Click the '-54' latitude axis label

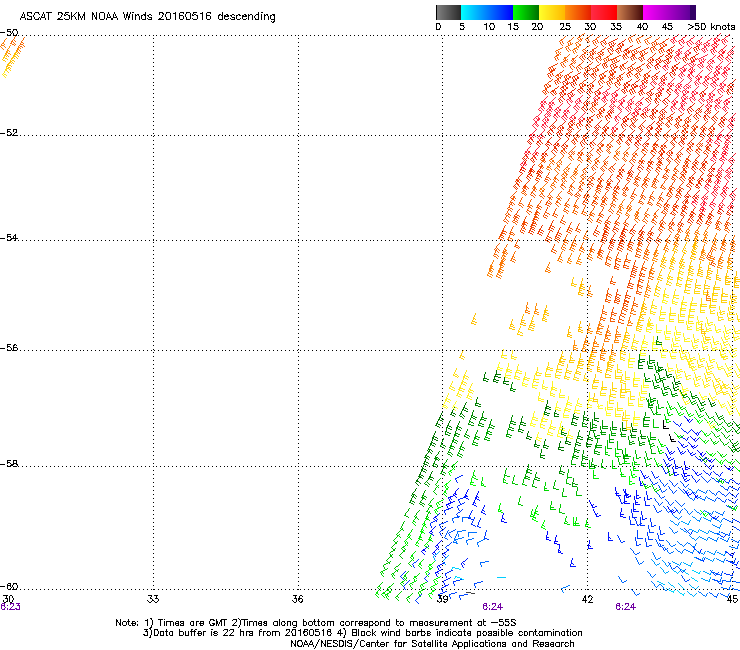[9, 237]
